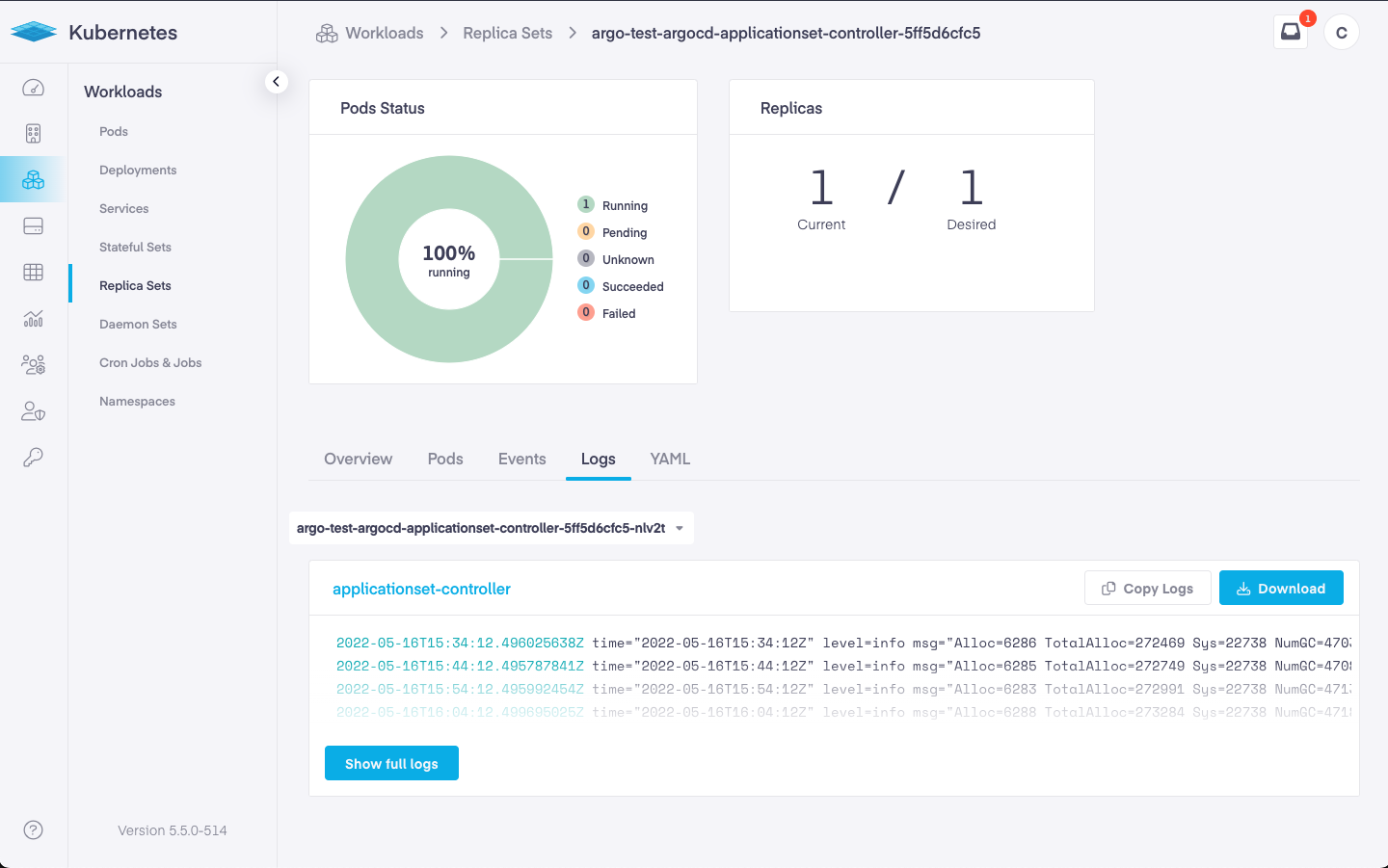Click the key icon in sidebar
The image size is (1388, 868).
33,458
